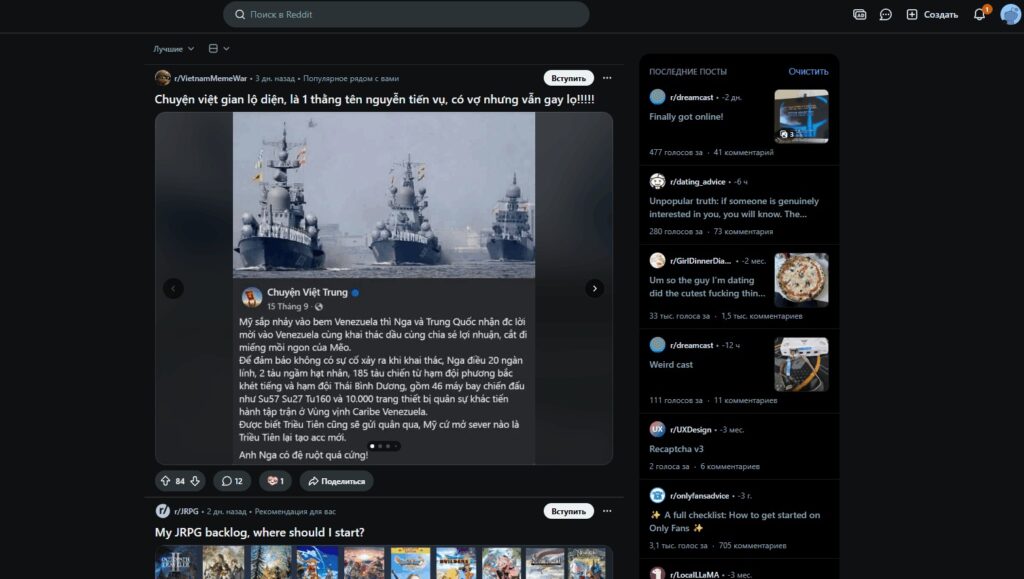Open r/UXDesign subreddit link

(x=690, y=430)
